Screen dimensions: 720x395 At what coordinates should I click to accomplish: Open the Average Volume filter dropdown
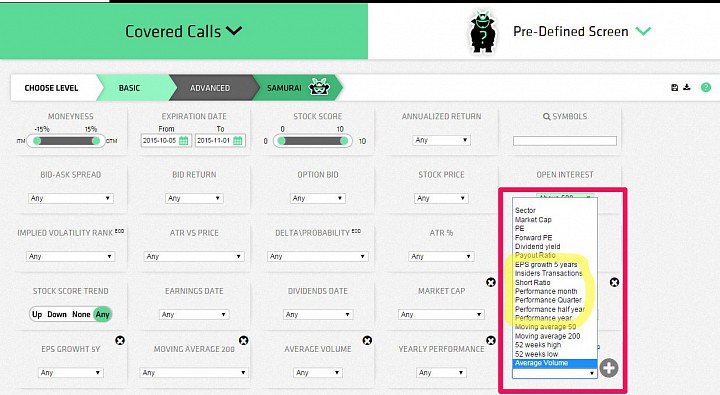click(318, 372)
